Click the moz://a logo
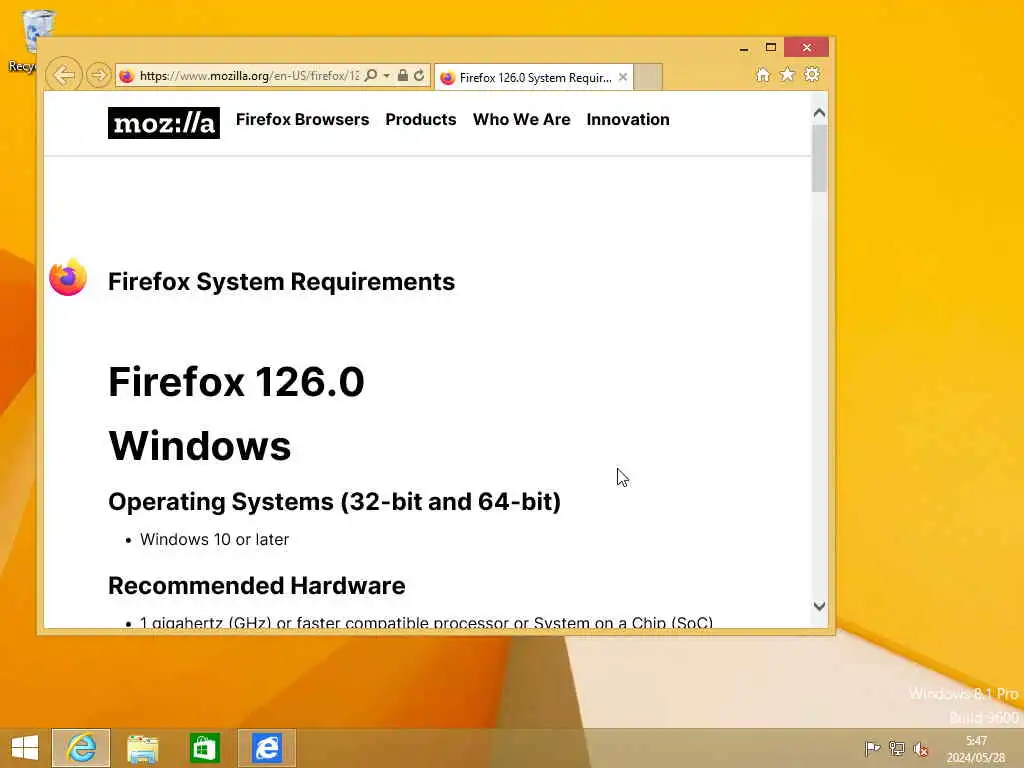1024x768 pixels. click(164, 123)
